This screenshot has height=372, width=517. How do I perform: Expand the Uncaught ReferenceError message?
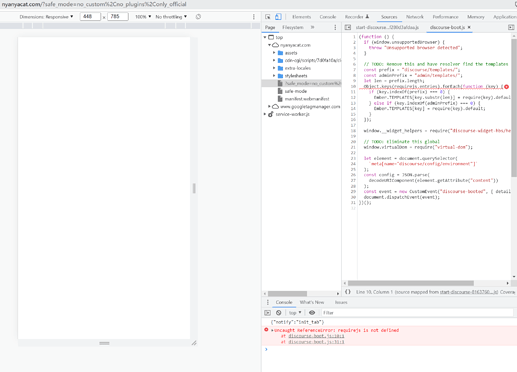272,330
